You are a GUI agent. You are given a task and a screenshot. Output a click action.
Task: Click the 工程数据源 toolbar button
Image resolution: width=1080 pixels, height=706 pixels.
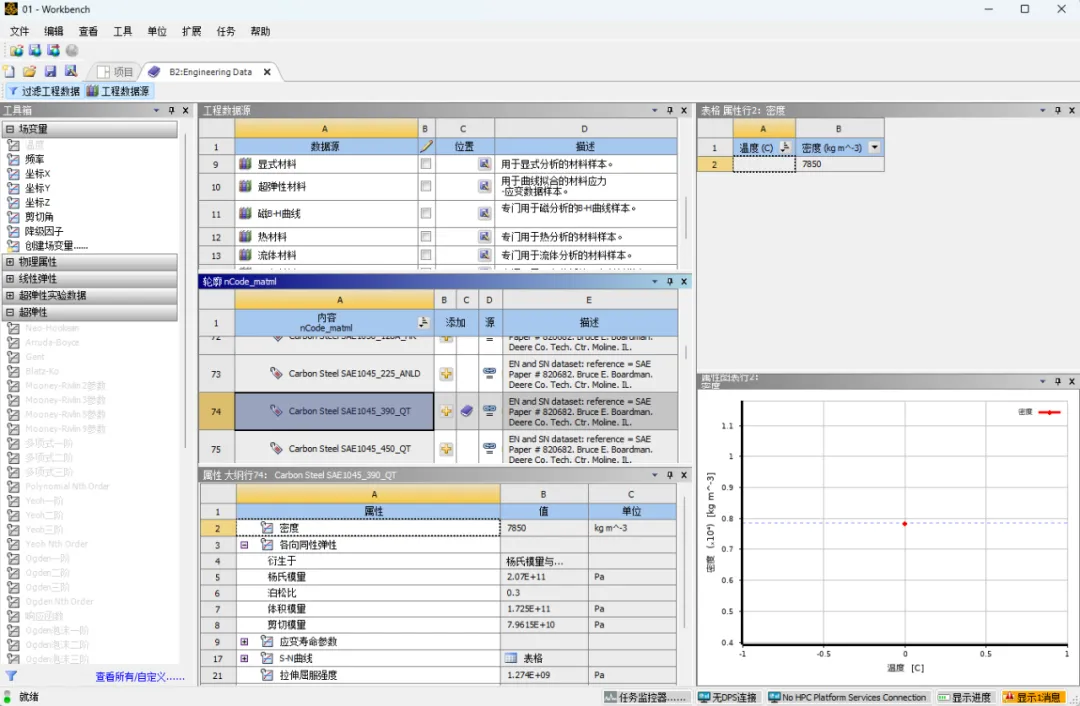point(118,91)
